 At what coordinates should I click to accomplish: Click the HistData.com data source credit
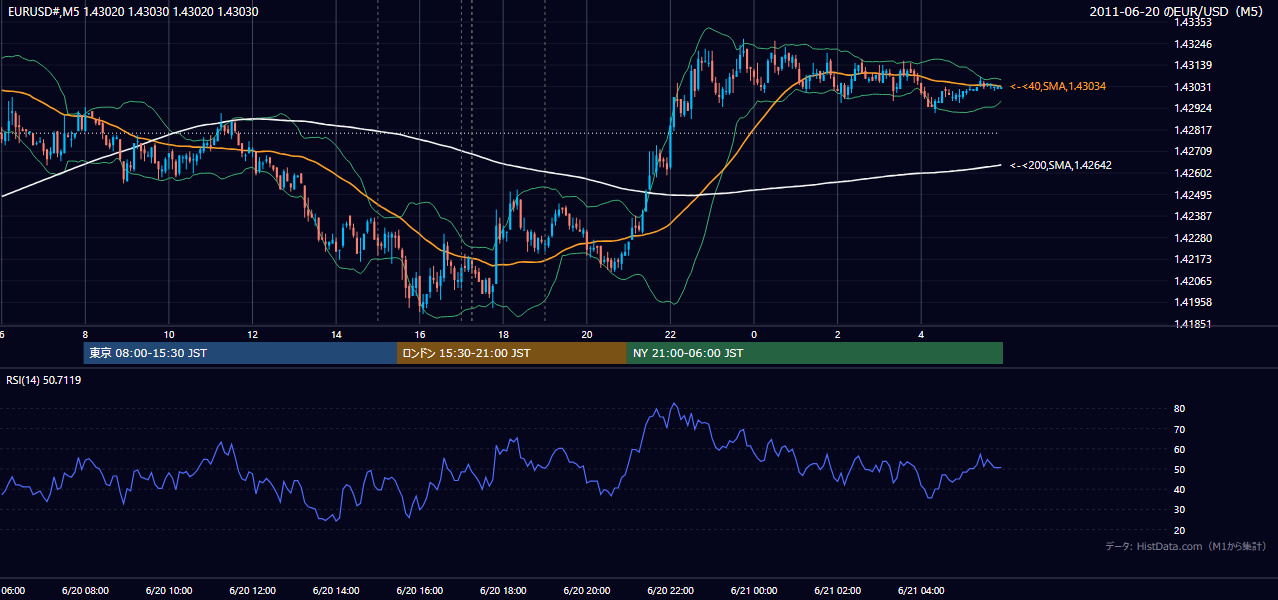pyautogui.click(x=1185, y=546)
